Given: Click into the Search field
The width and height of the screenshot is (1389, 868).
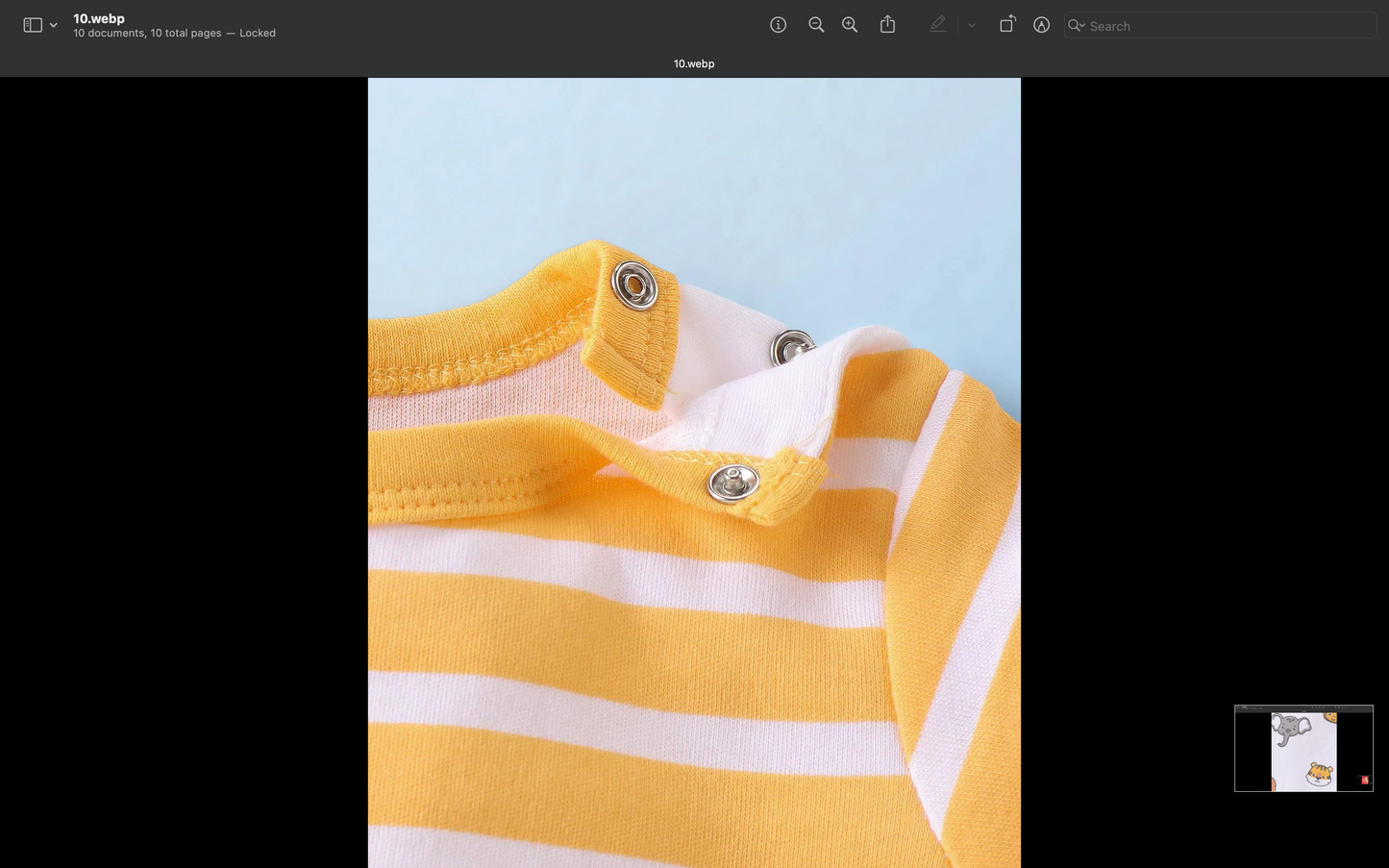Looking at the screenshot, I should 1228,26.
